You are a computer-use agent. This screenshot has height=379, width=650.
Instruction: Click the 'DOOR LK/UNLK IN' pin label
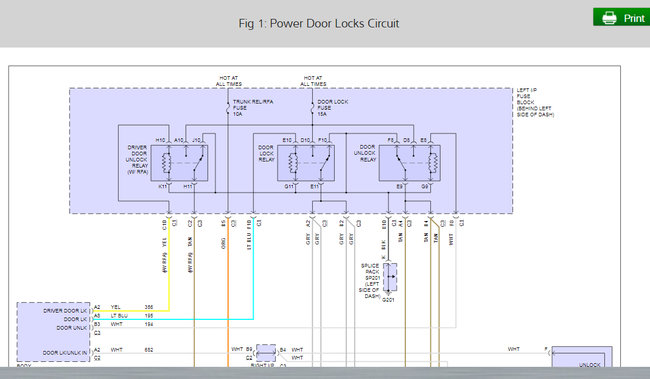[65, 353]
